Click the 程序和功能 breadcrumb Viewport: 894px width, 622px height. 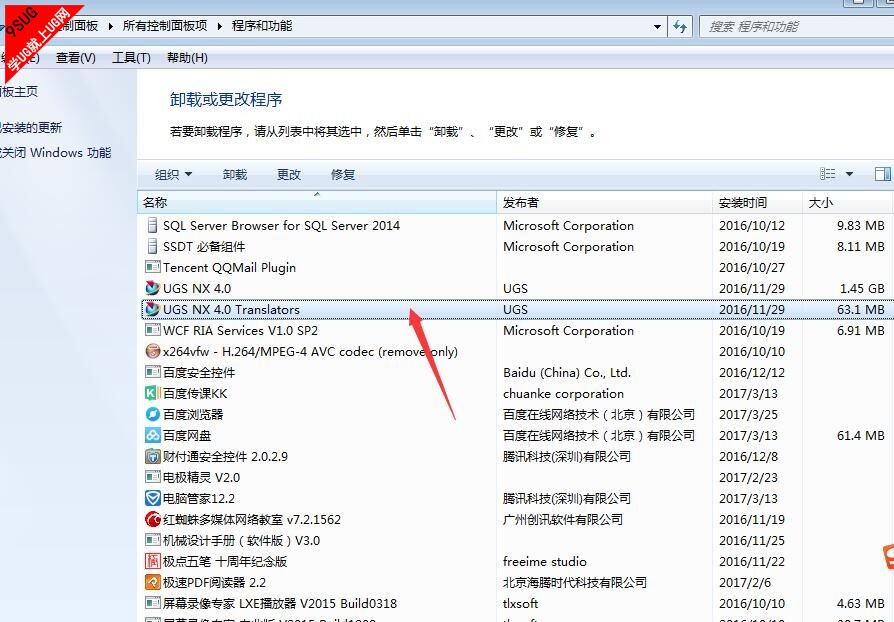pyautogui.click(x=262, y=26)
